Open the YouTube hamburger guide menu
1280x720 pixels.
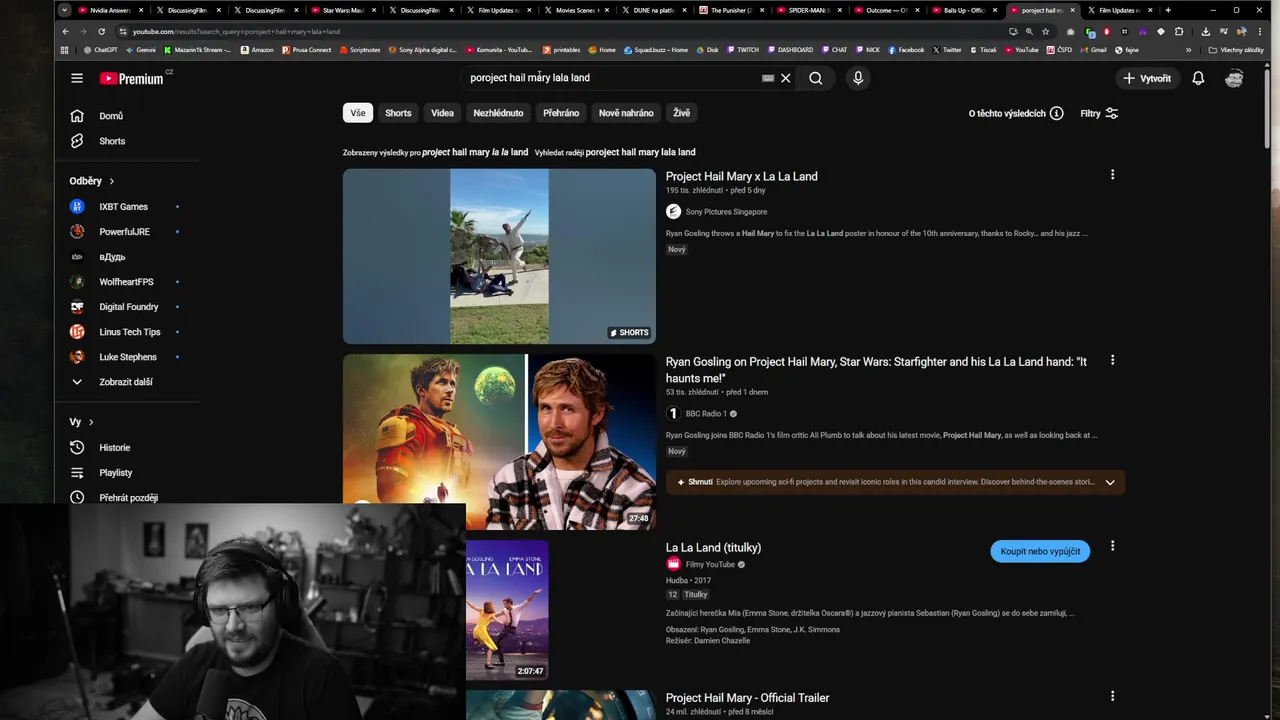(77, 78)
